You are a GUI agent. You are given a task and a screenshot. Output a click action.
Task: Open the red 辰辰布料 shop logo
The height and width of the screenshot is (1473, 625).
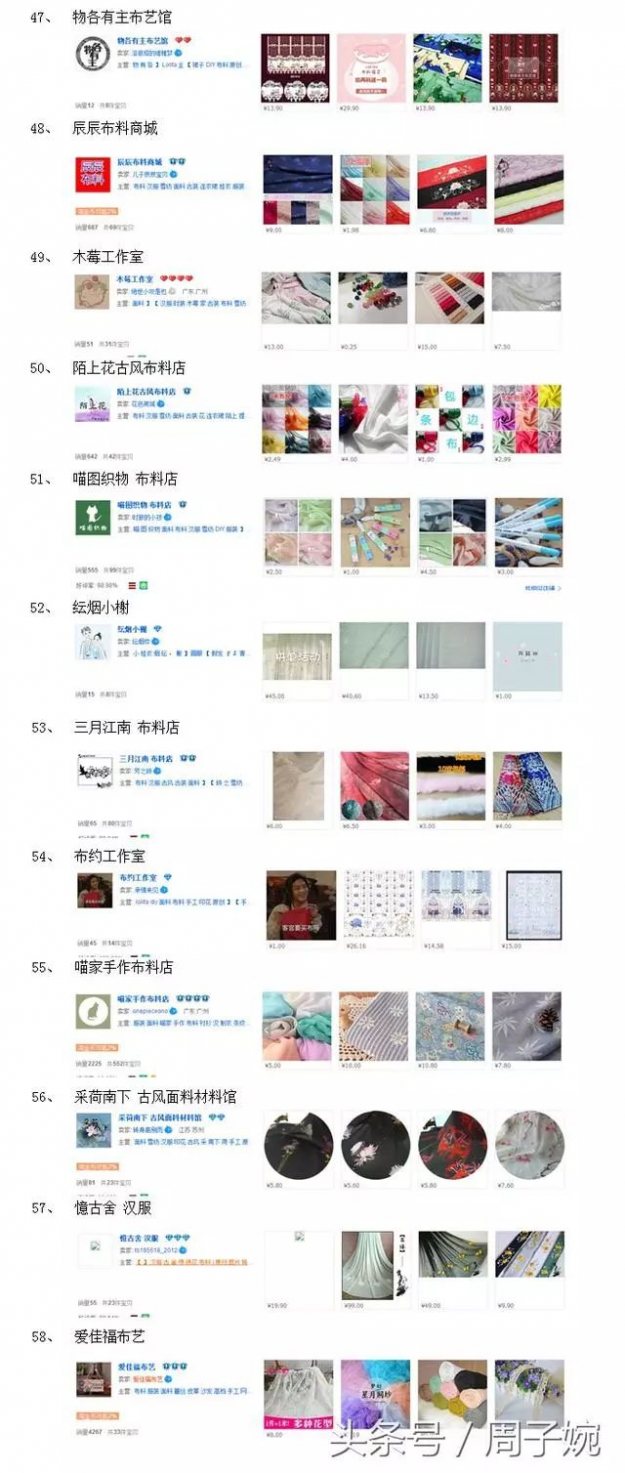pyautogui.click(x=93, y=172)
